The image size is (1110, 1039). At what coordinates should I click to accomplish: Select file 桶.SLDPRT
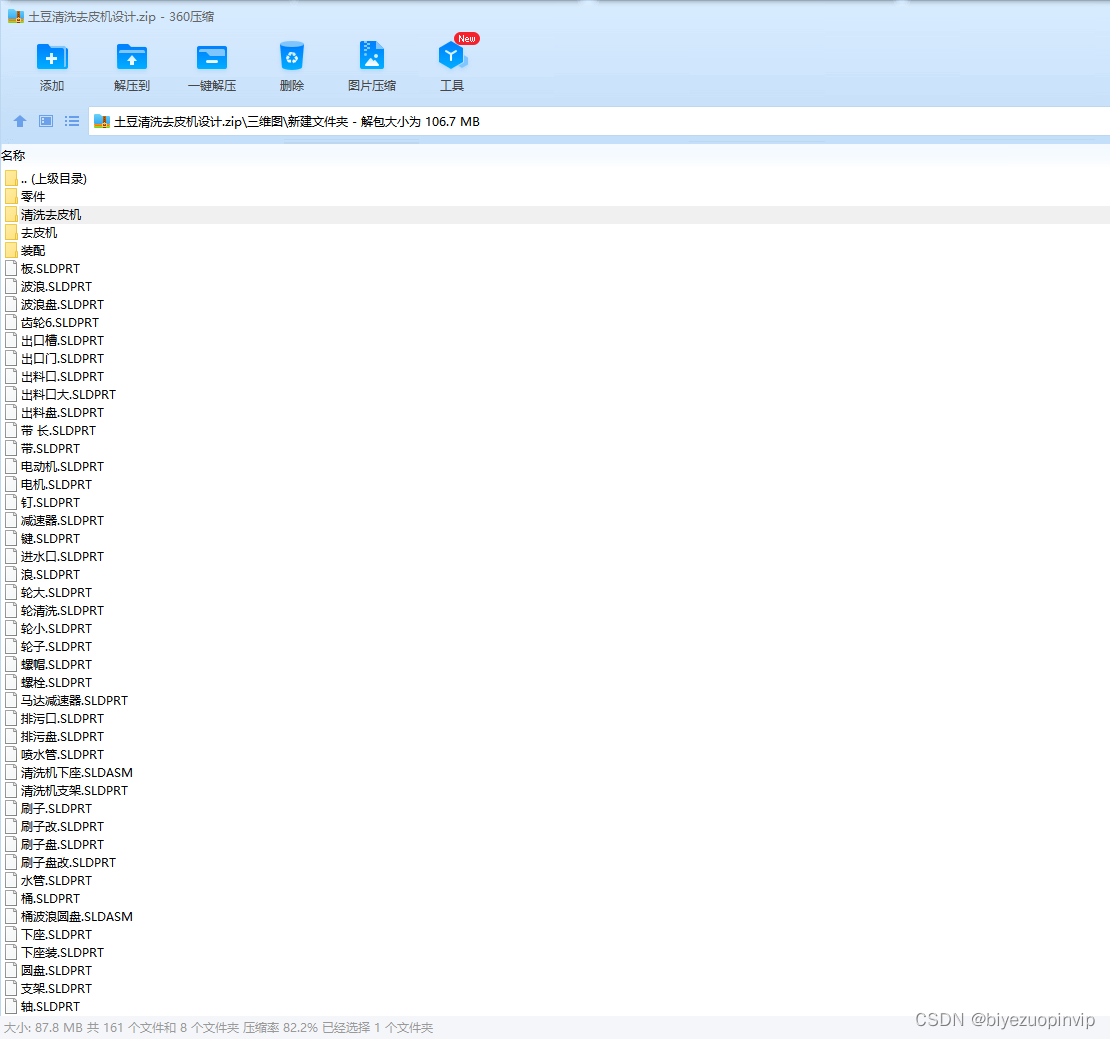point(50,899)
